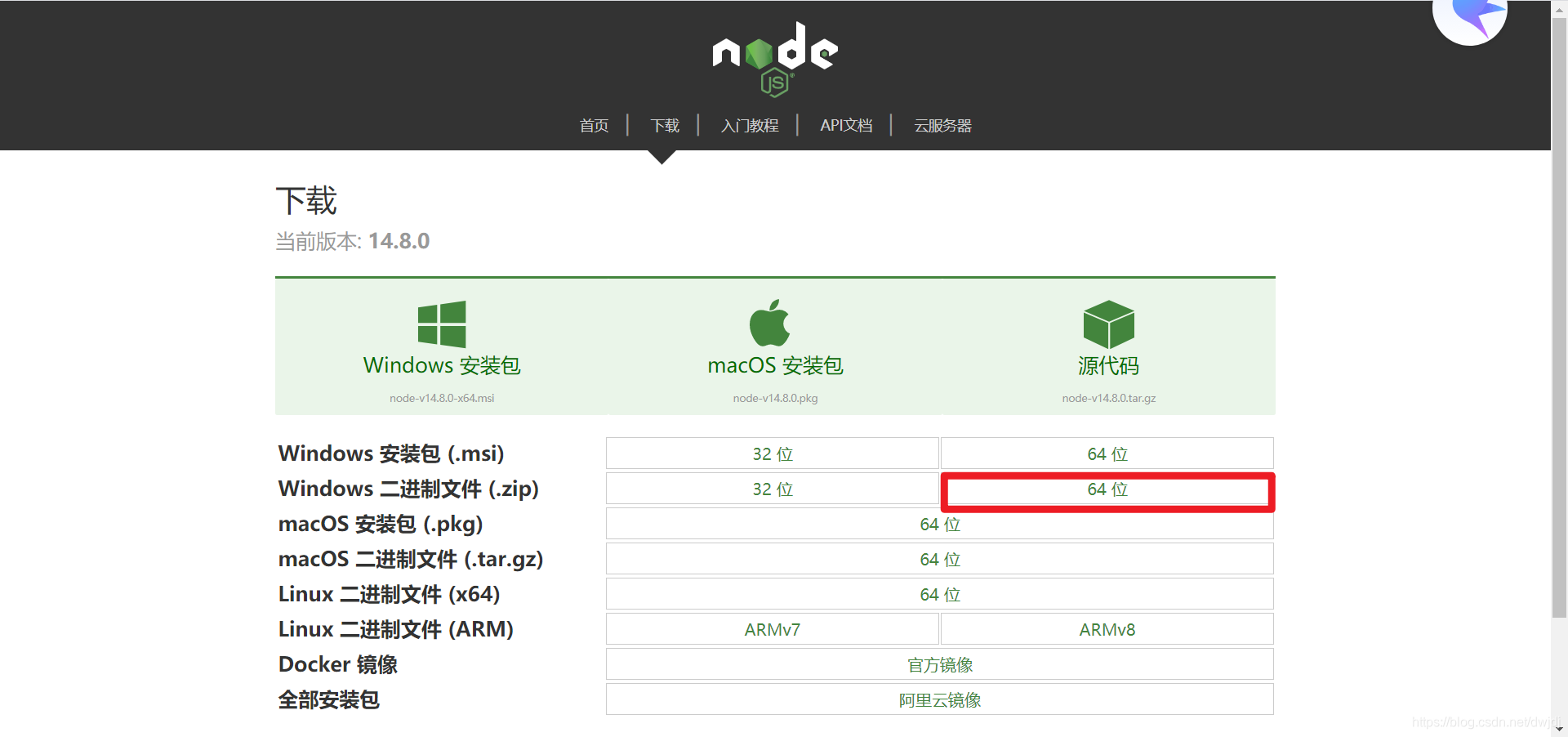Image resolution: width=1568 pixels, height=737 pixels.
Task: Click the Node.js logo in the header
Action: [x=775, y=59]
